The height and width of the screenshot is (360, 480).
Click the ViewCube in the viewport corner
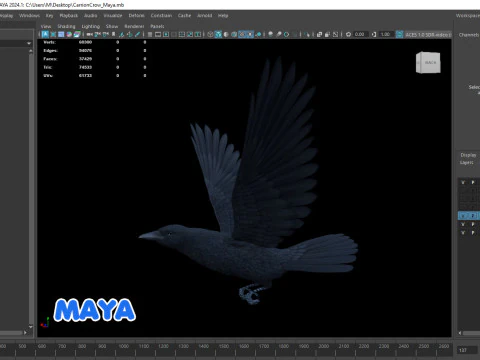[x=428, y=62]
